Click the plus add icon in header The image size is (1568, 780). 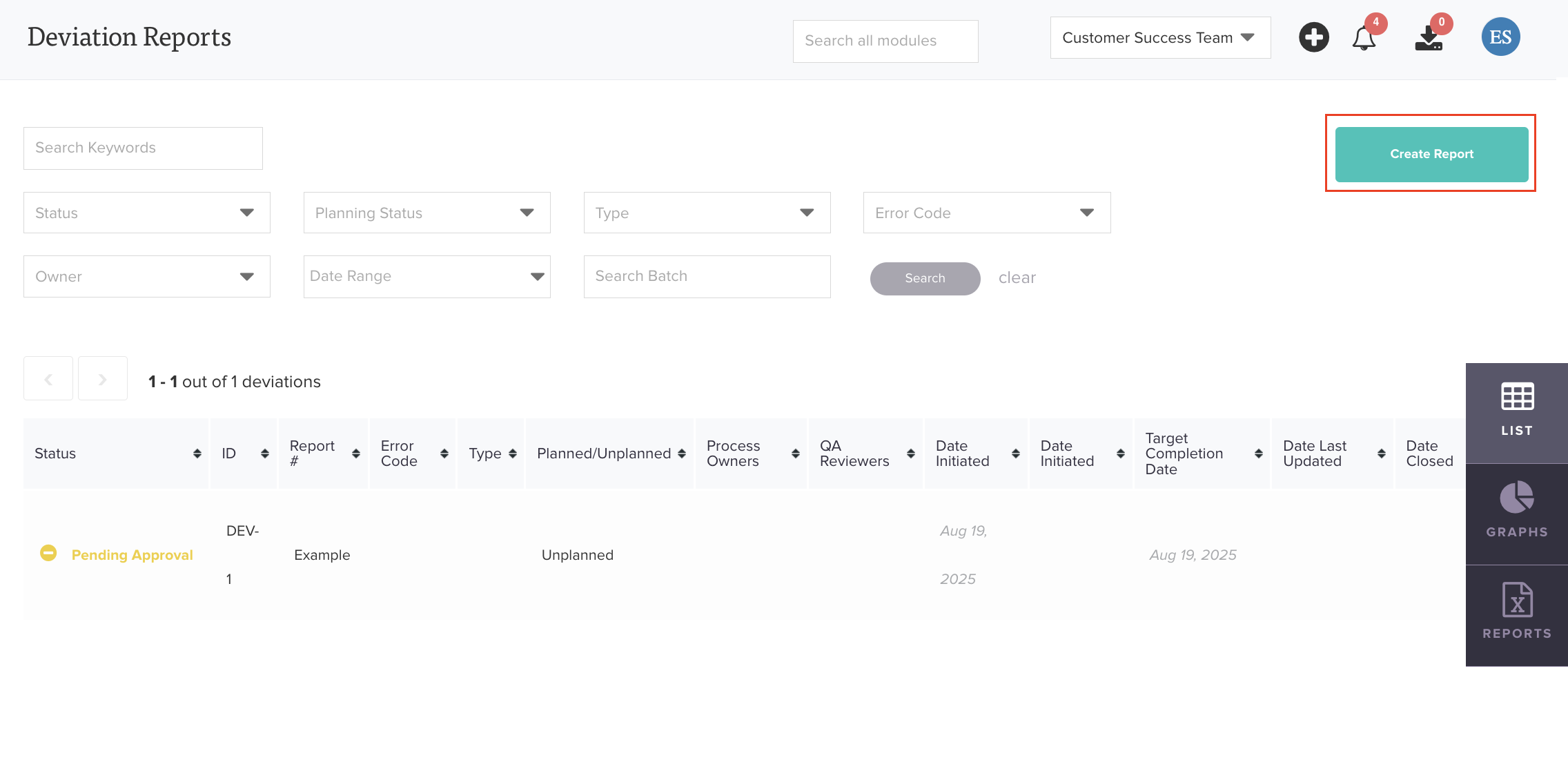1313,37
